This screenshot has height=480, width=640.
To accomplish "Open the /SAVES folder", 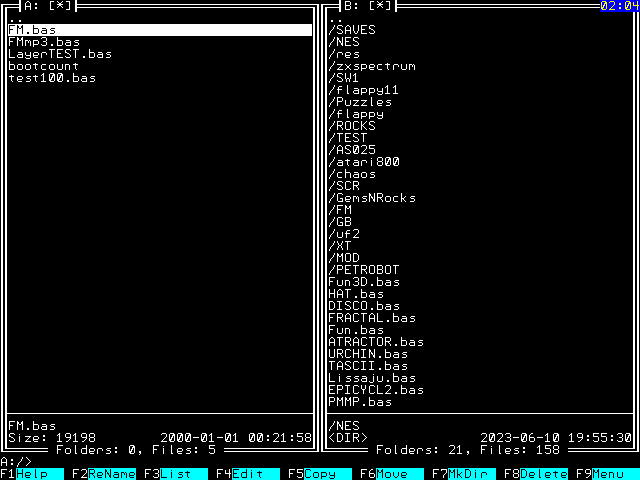I will (352, 30).
